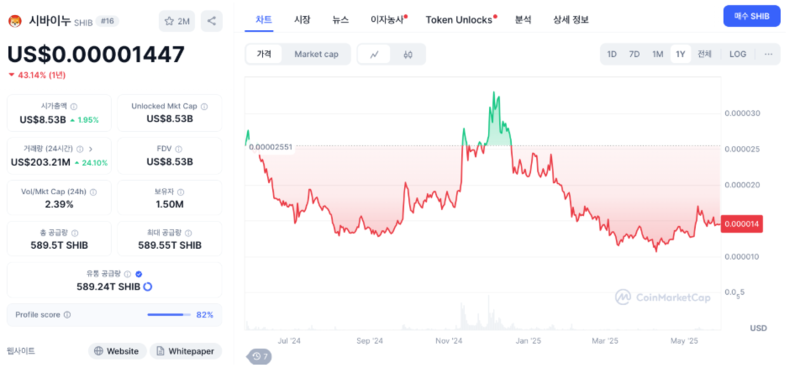Image resolution: width=800 pixels, height=368 pixels.
Task: Click info icon beside Profile score
Action: [x=67, y=315]
